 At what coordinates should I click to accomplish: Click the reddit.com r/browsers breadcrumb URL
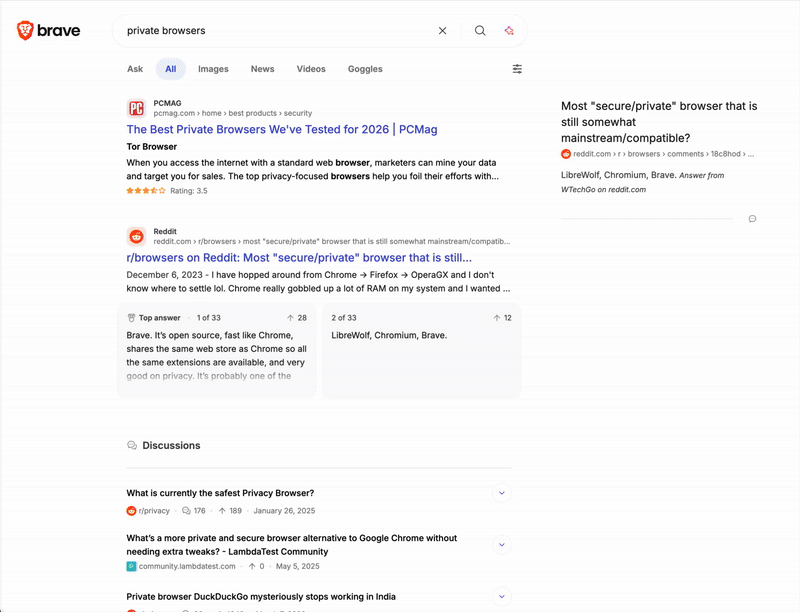pyautogui.click(x=332, y=241)
